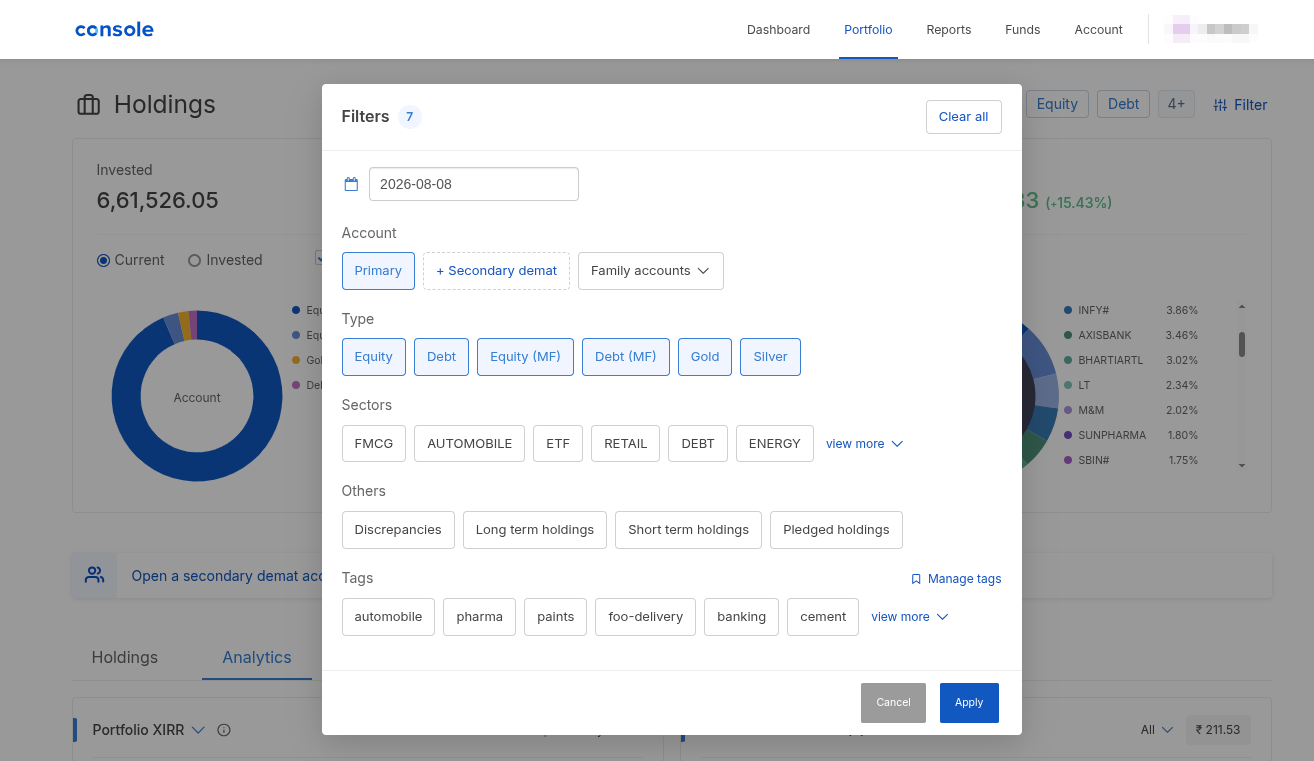
Task: Toggle the Gold type filter
Action: (x=705, y=357)
